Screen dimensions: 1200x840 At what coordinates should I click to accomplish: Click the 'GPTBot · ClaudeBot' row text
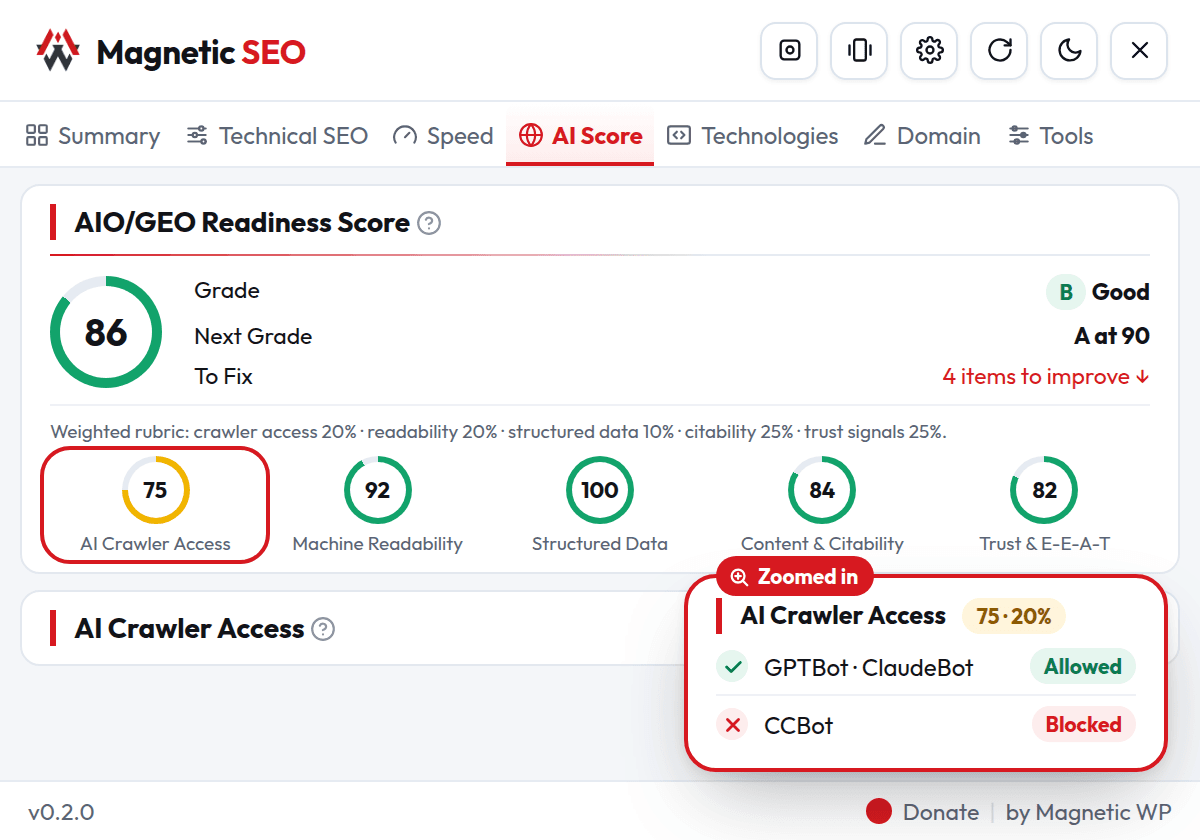pos(869,668)
